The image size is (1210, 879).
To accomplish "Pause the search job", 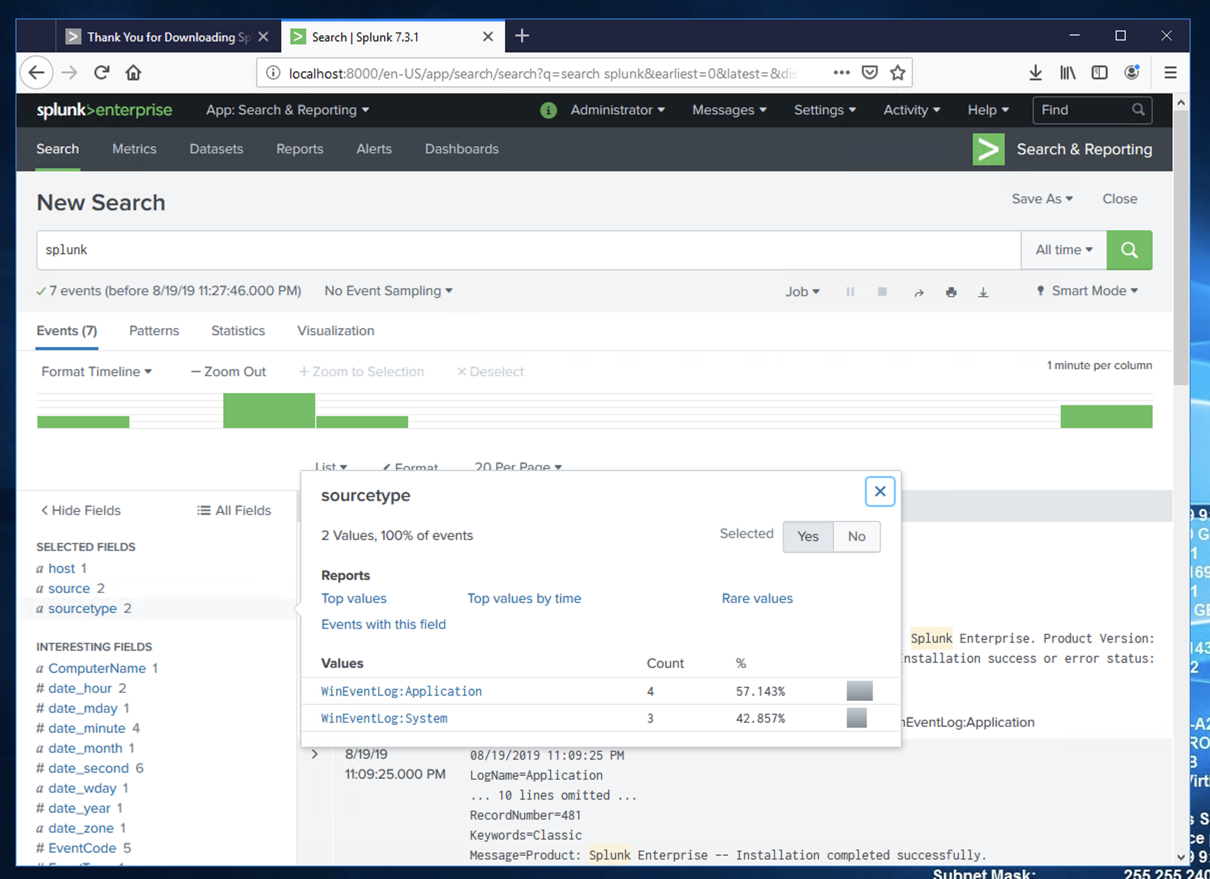I will coord(850,292).
